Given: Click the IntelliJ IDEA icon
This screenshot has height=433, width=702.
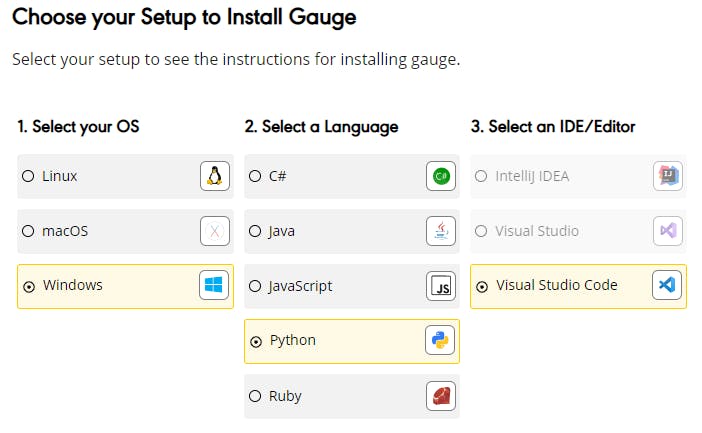Looking at the screenshot, I should [x=667, y=176].
